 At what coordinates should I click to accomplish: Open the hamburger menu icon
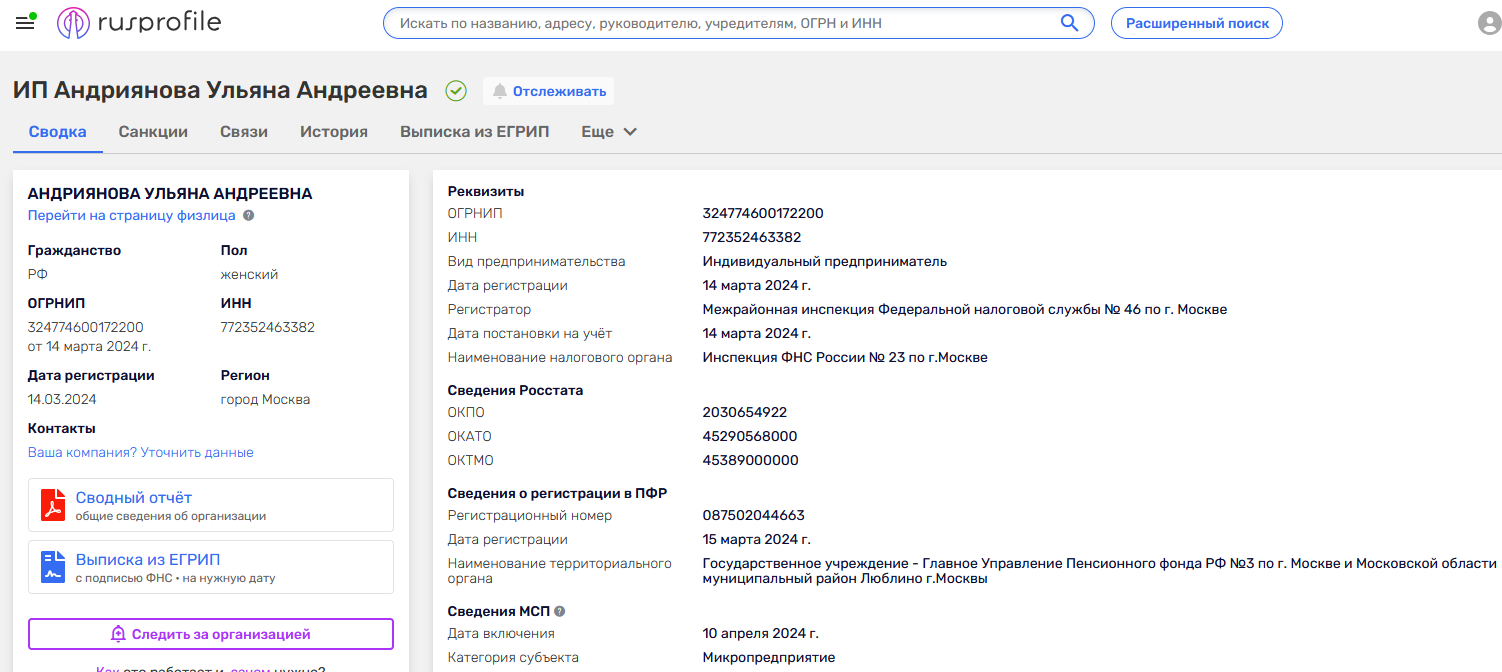pyautogui.click(x=25, y=23)
